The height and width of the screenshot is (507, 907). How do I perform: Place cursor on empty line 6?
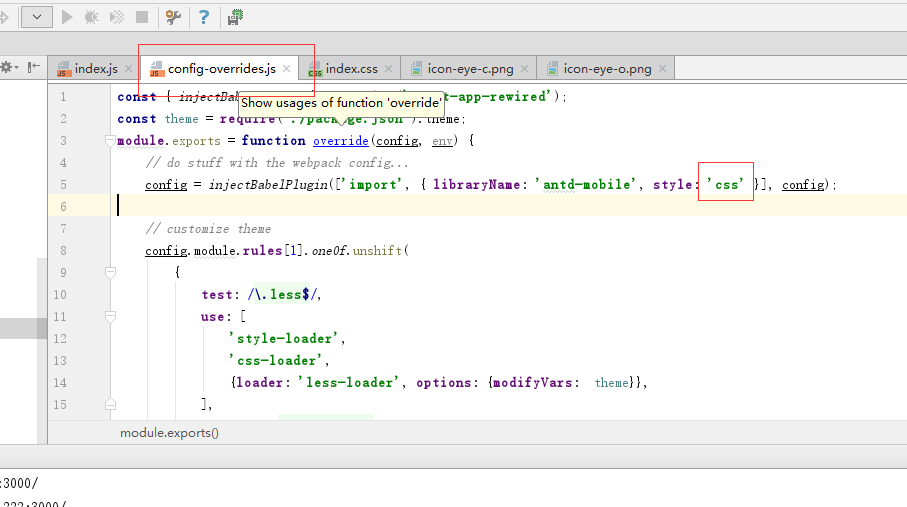(509, 206)
